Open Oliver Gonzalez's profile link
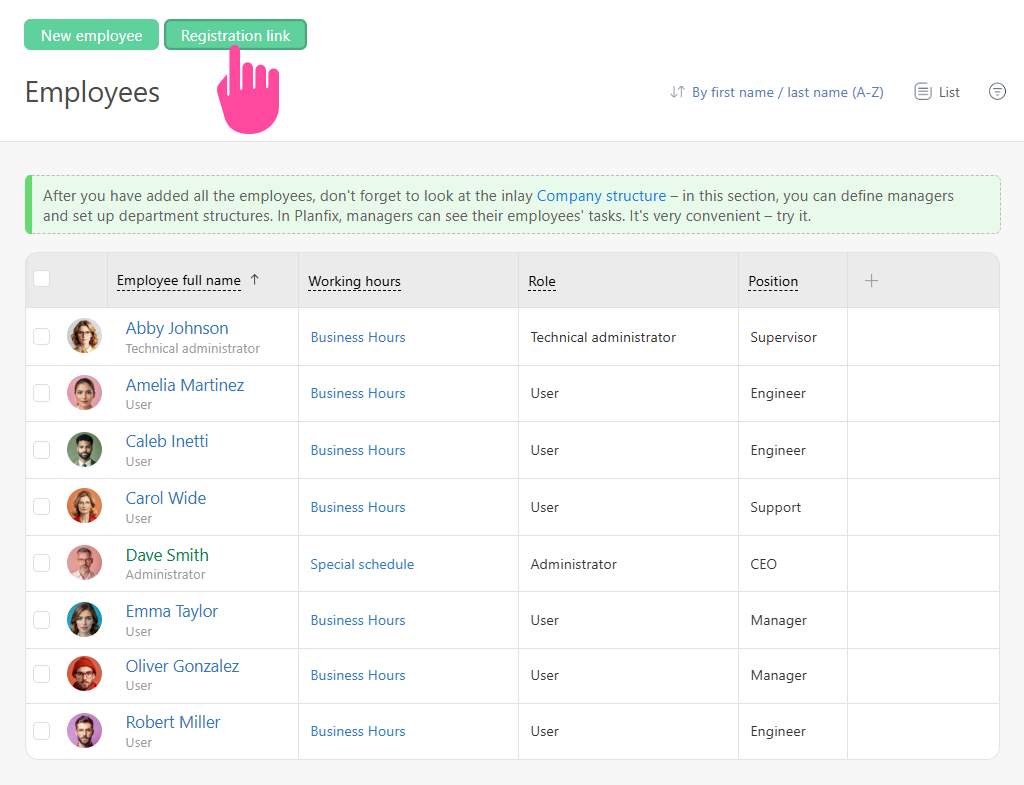Viewport: 1024px width, 785px height. point(182,666)
